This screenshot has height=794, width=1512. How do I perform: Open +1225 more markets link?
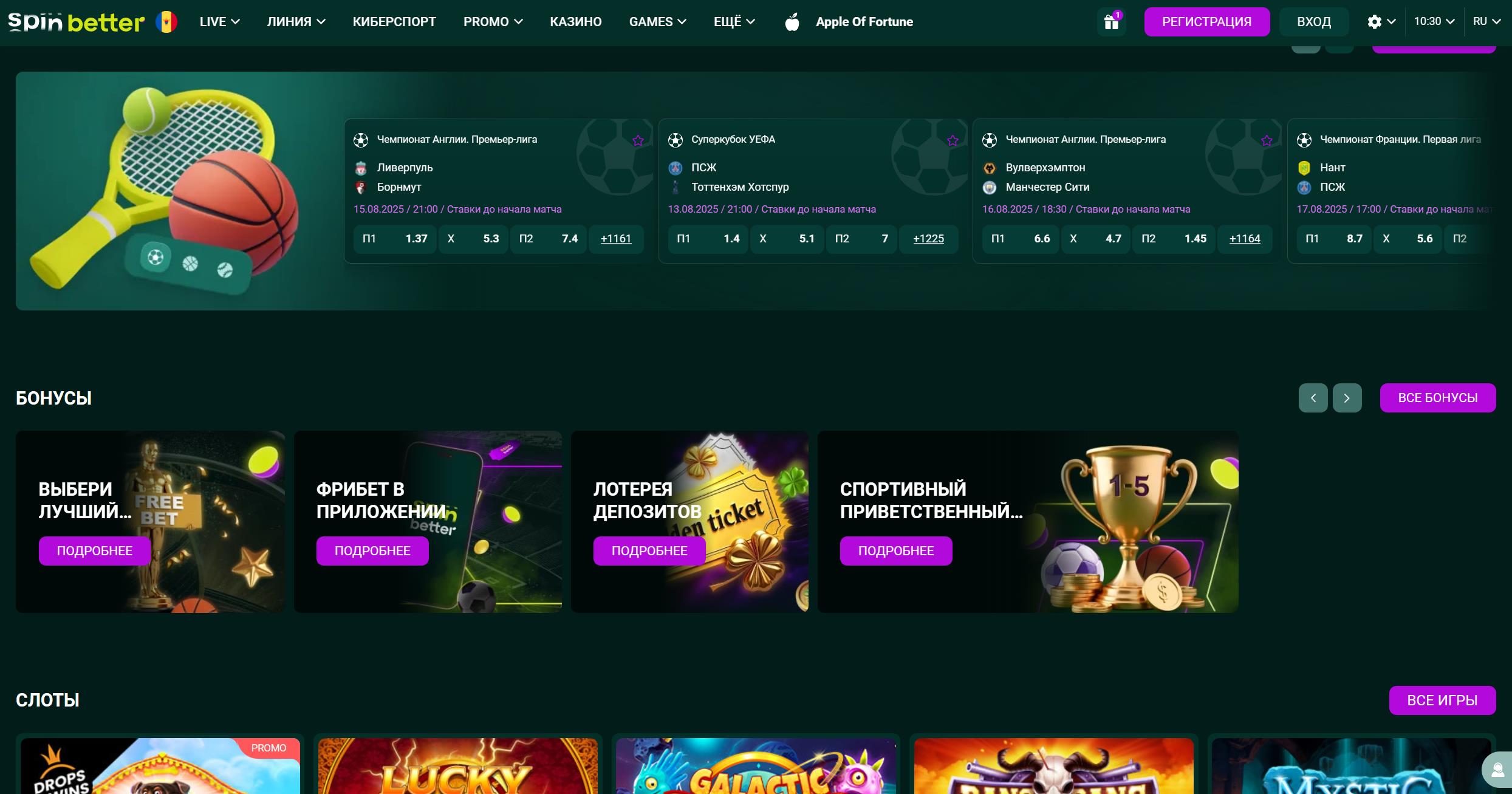928,239
